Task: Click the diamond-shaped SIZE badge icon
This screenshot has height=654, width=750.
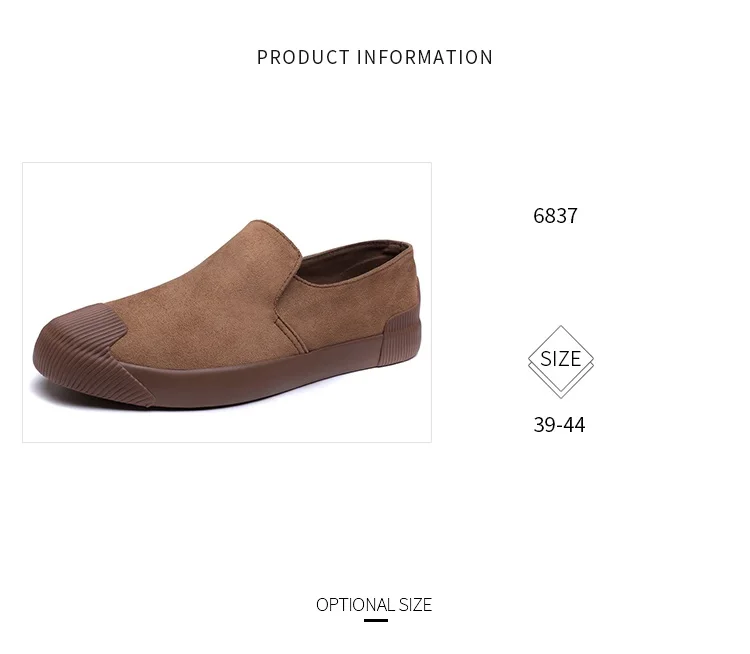Action: (x=561, y=362)
